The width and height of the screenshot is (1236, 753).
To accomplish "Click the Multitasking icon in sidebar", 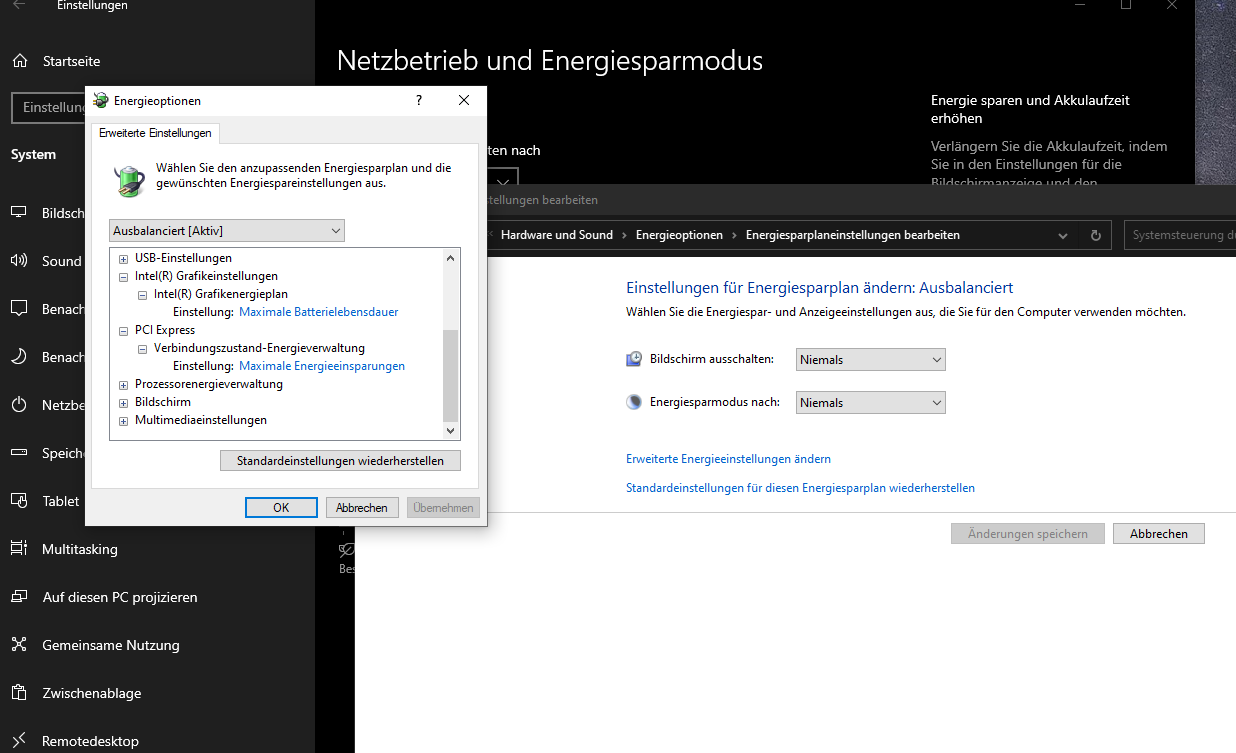I will 19,549.
